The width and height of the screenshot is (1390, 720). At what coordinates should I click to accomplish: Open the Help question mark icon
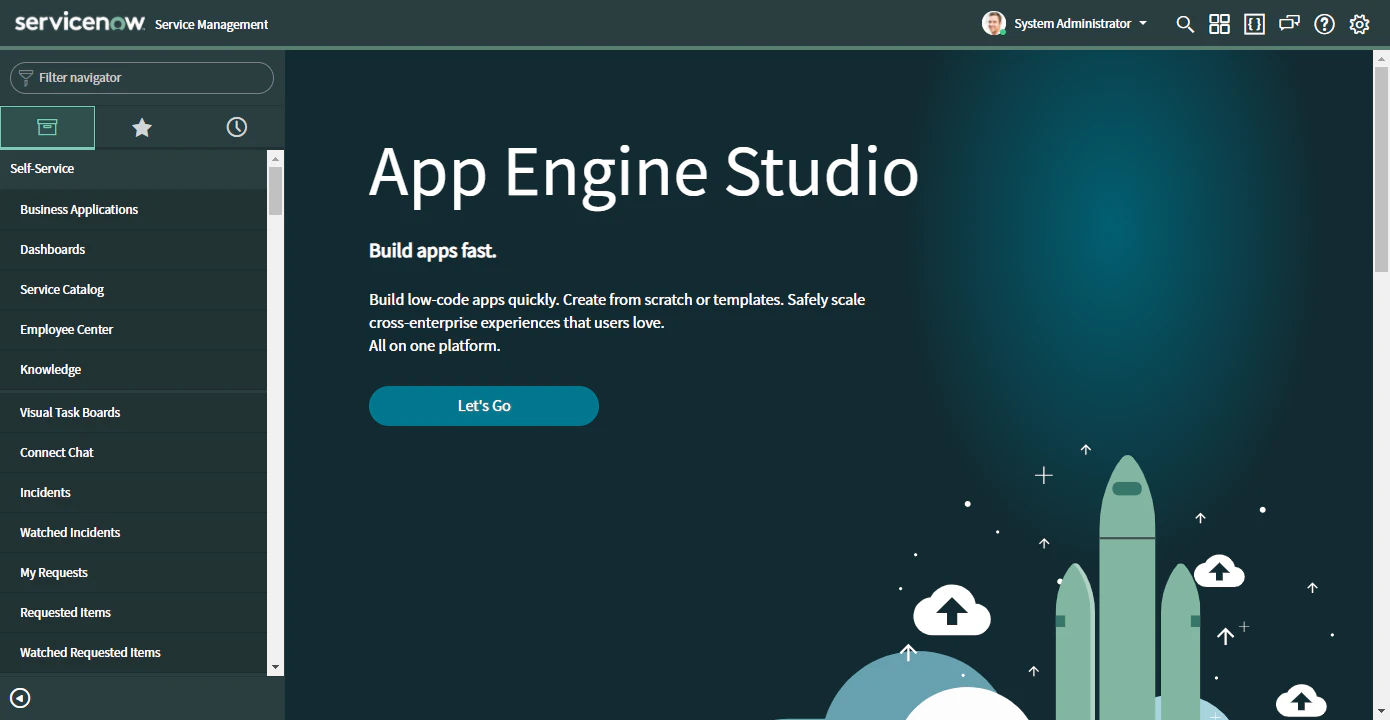pyautogui.click(x=1324, y=24)
